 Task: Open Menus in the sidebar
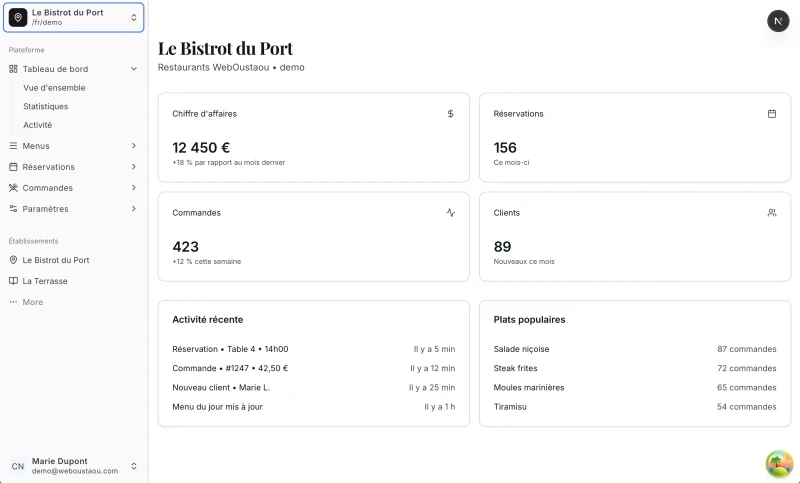(x=73, y=146)
